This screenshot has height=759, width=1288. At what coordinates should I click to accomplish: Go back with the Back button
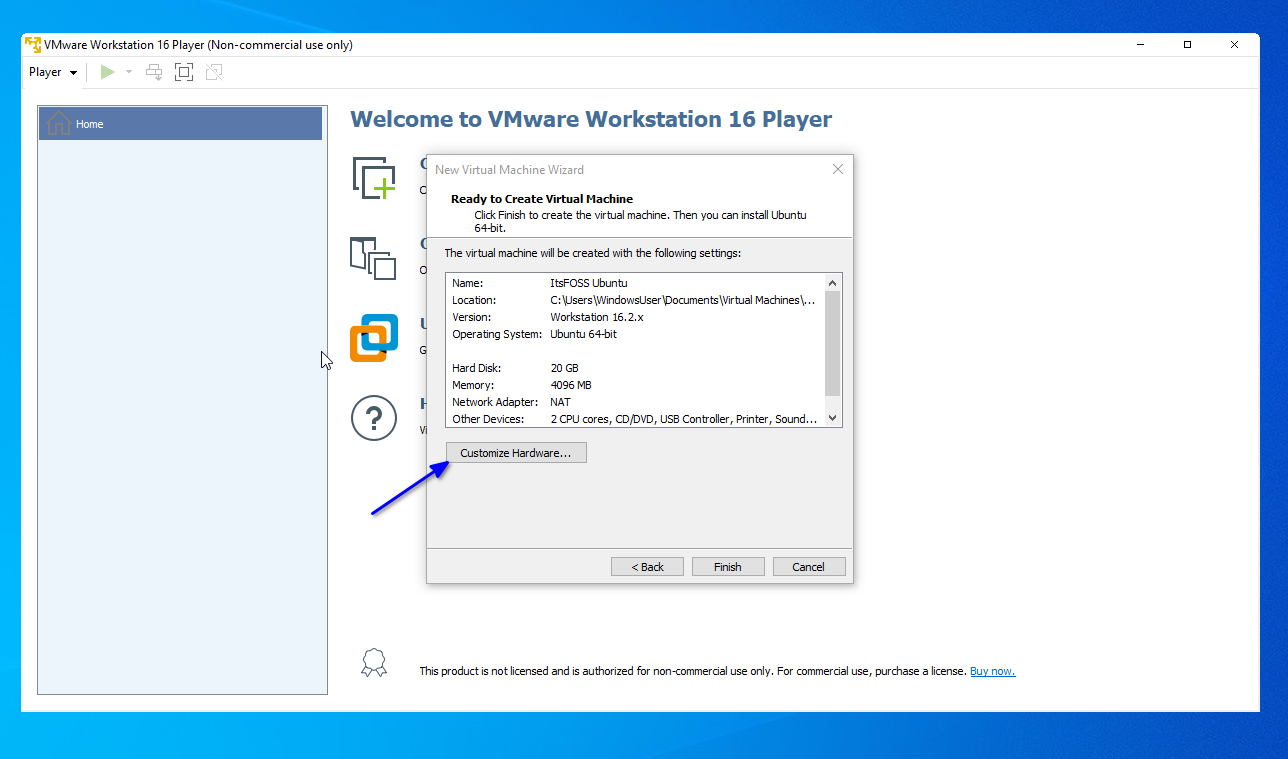pos(647,566)
